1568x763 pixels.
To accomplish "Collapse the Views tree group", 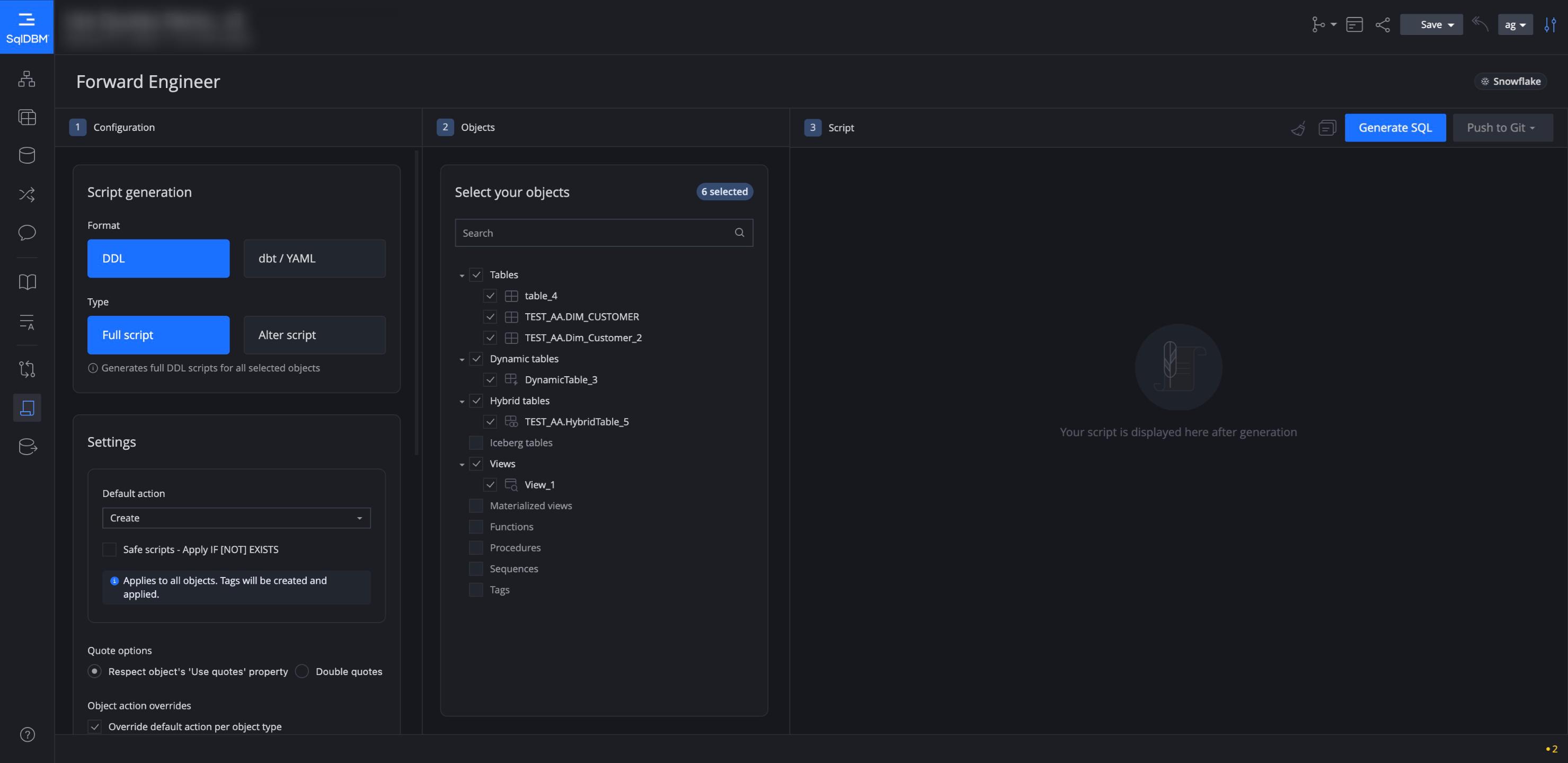I will (462, 464).
